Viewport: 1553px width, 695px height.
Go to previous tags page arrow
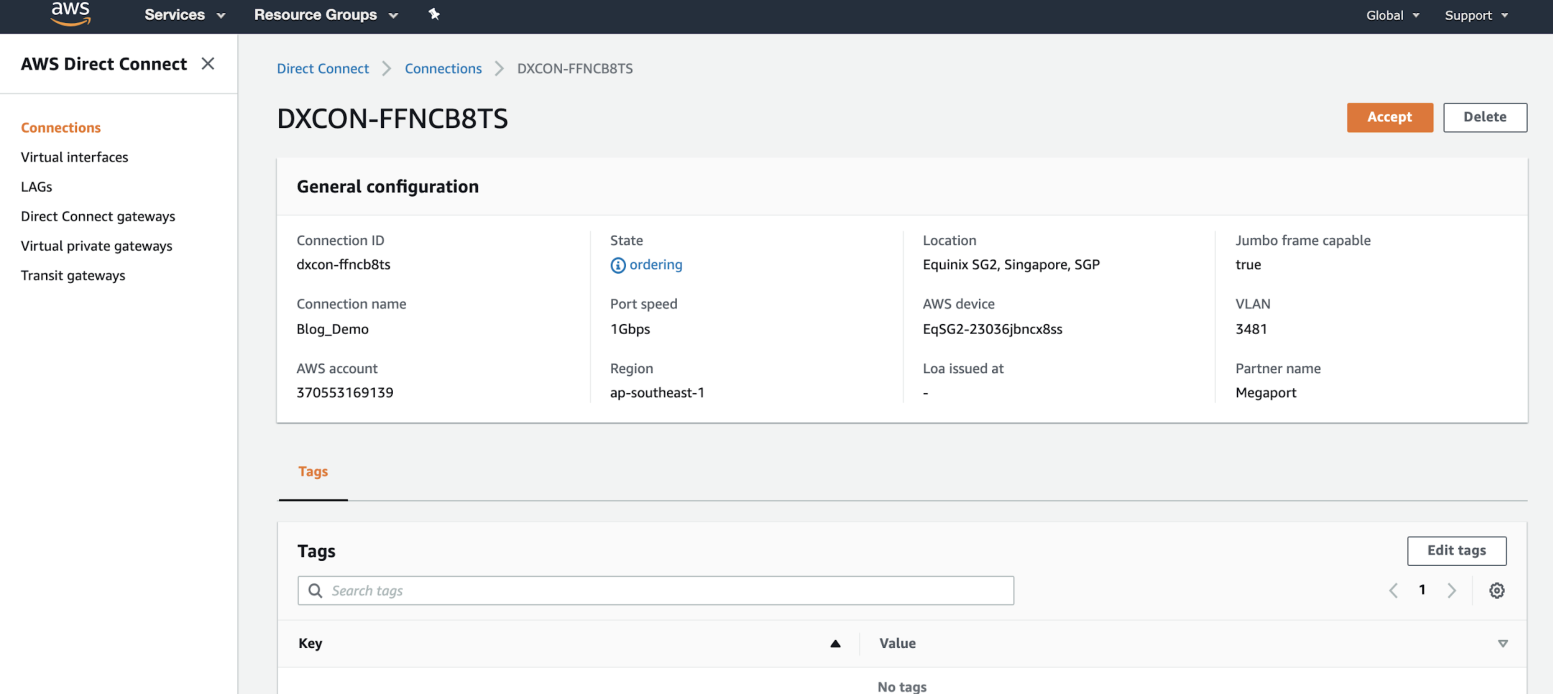point(1393,590)
